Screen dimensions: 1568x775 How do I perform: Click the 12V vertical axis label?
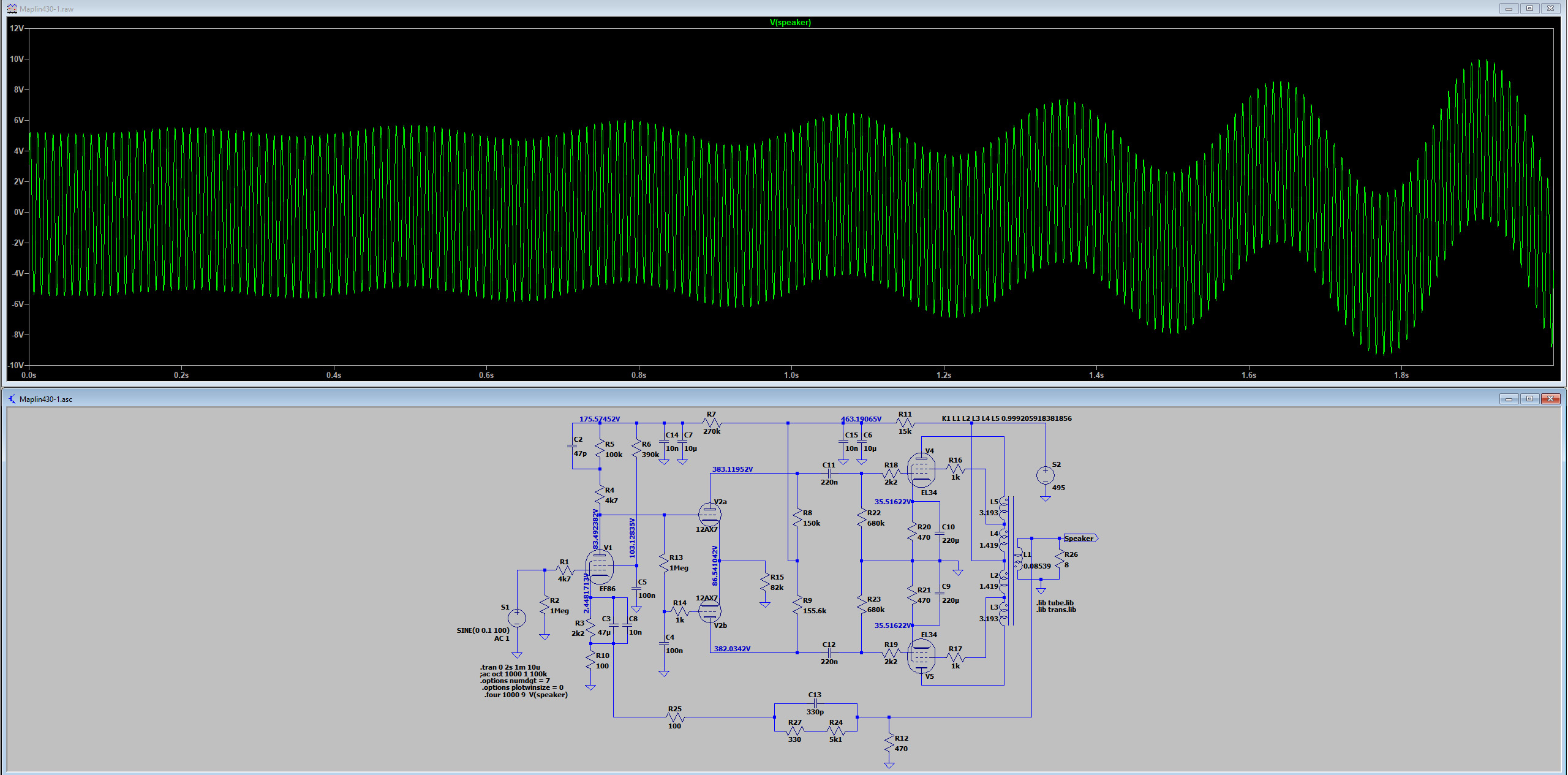click(17, 28)
